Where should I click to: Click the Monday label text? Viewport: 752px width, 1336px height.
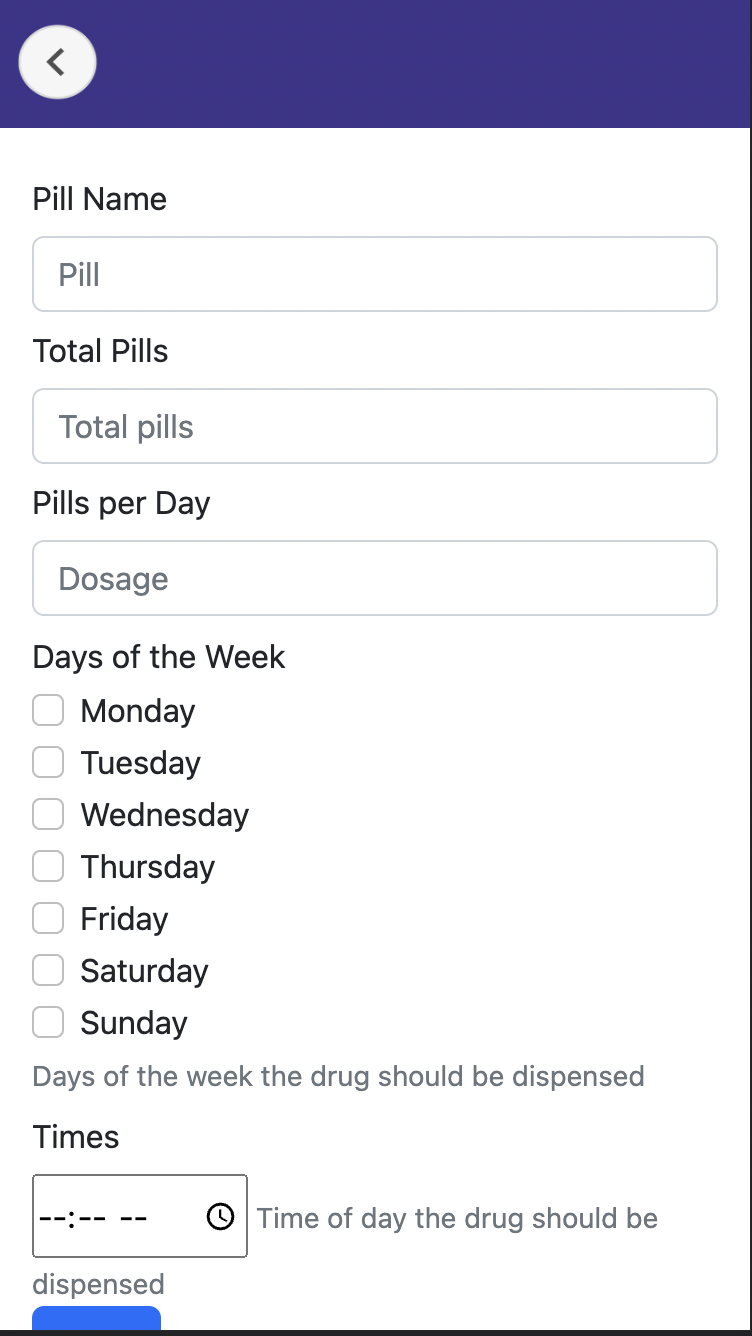pos(137,710)
